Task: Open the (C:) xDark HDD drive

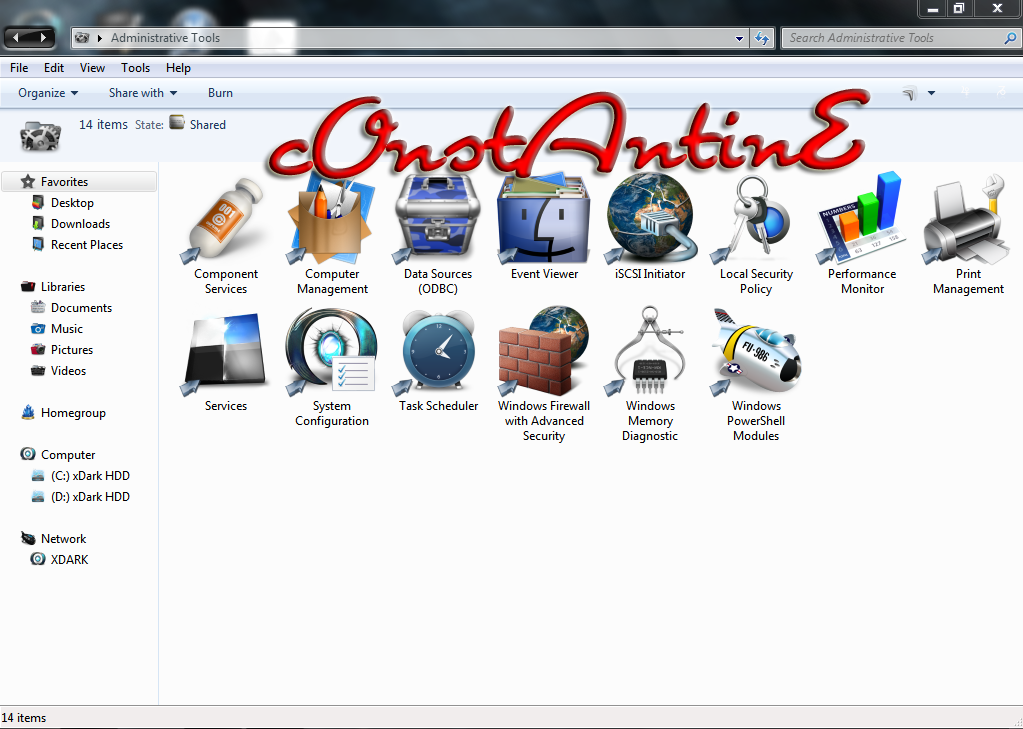Action: click(90, 476)
